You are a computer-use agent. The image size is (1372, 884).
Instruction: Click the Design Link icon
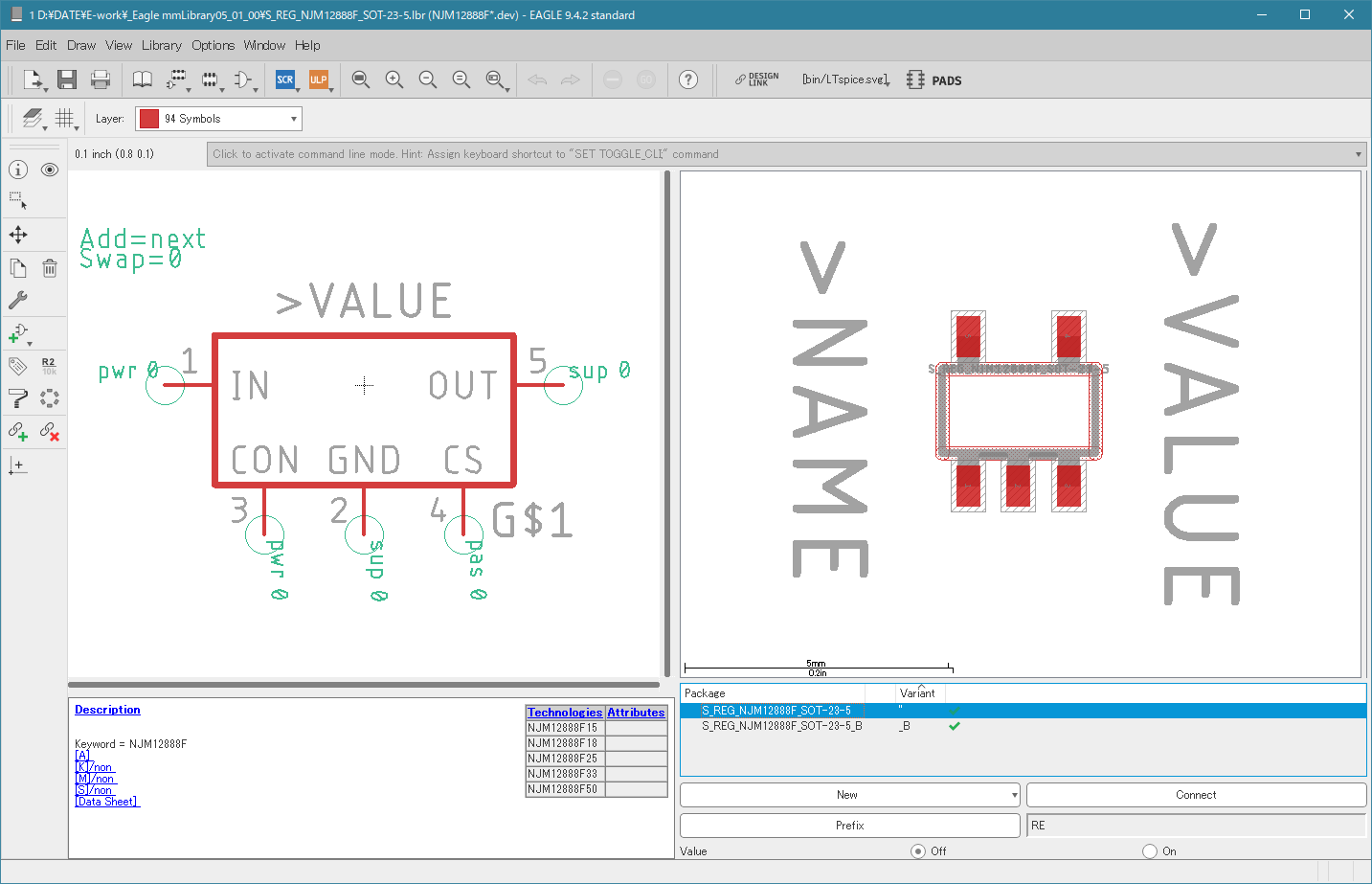pos(756,79)
